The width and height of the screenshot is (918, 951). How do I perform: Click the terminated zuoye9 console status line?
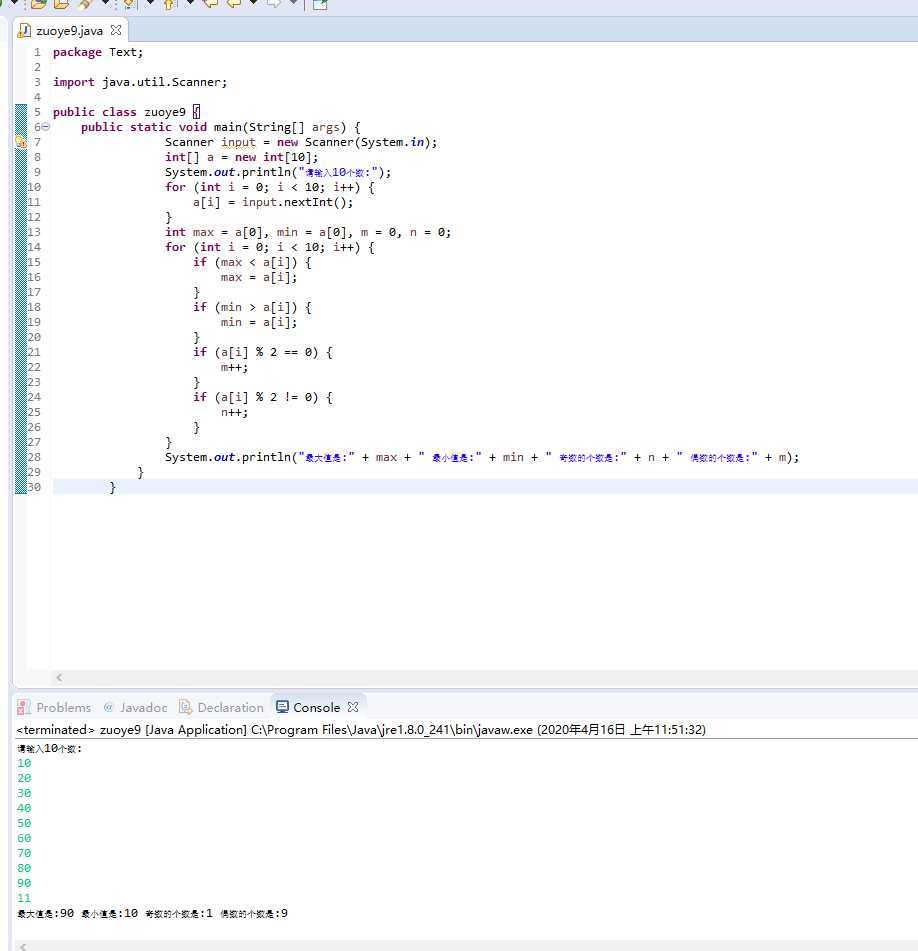click(360, 730)
